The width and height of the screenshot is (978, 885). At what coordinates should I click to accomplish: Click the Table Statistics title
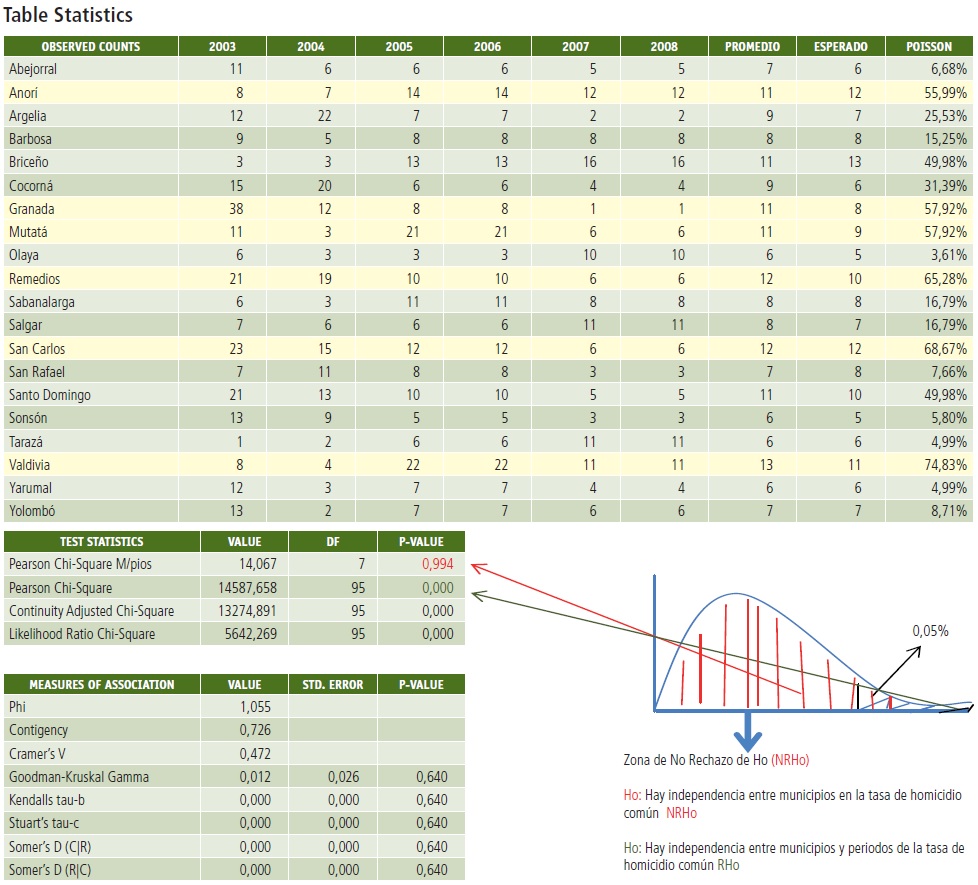68,16
